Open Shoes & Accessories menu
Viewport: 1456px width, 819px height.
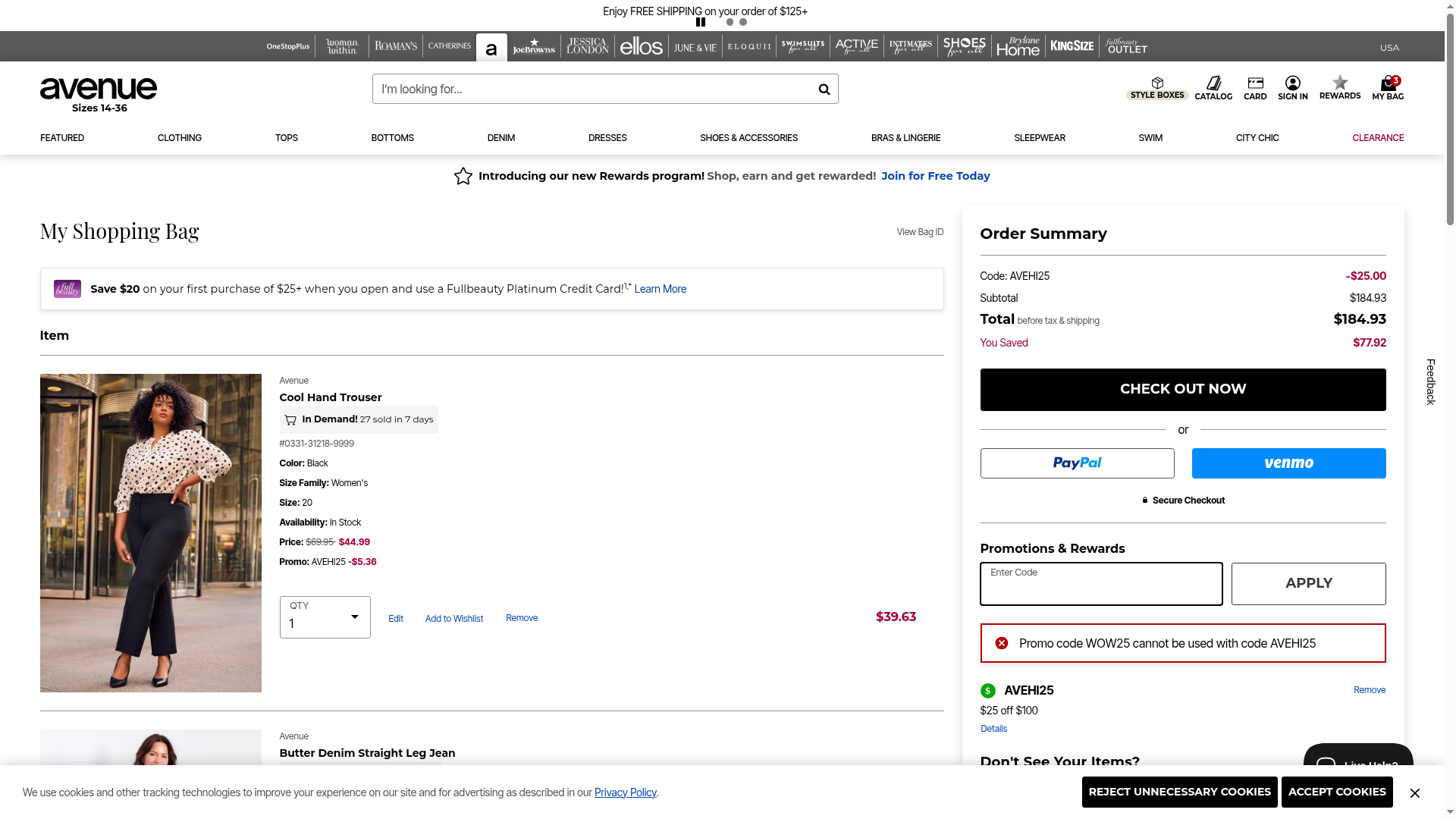pyautogui.click(x=749, y=138)
